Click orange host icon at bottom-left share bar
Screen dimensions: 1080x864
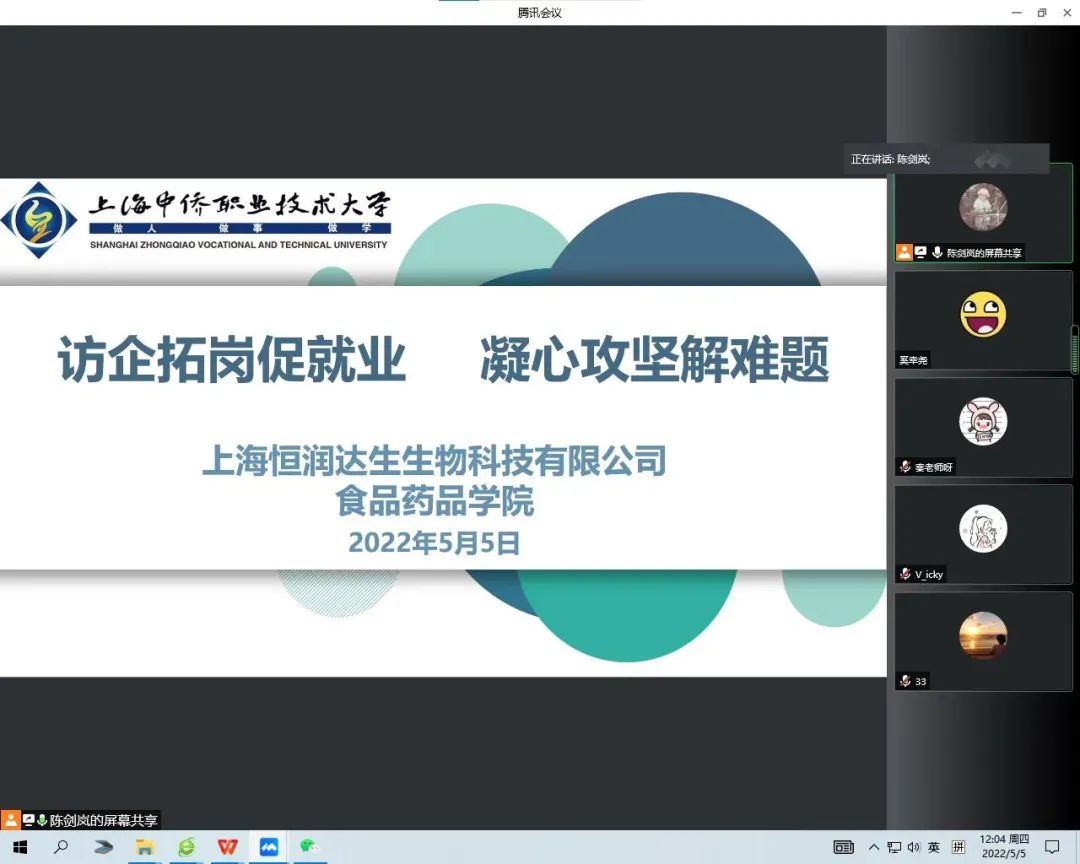pyautogui.click(x=10, y=820)
